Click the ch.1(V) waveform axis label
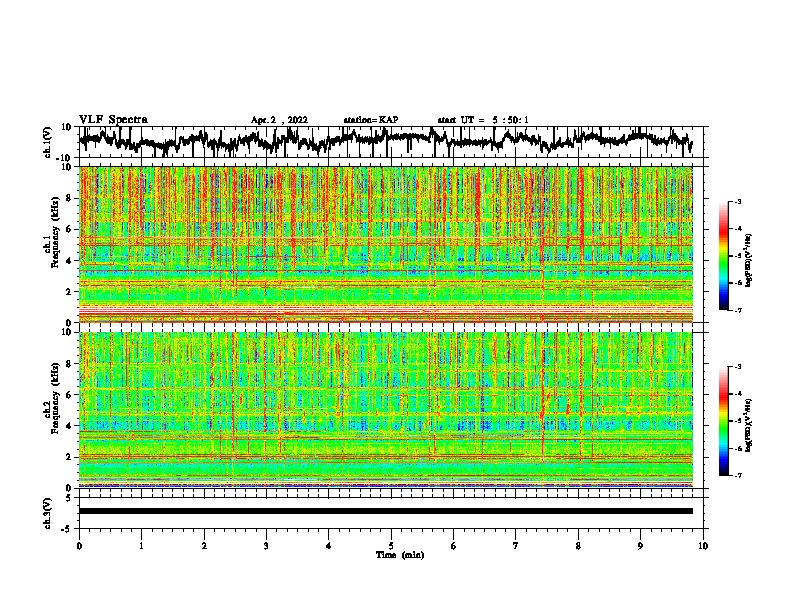The height and width of the screenshot is (612, 792). [x=48, y=142]
